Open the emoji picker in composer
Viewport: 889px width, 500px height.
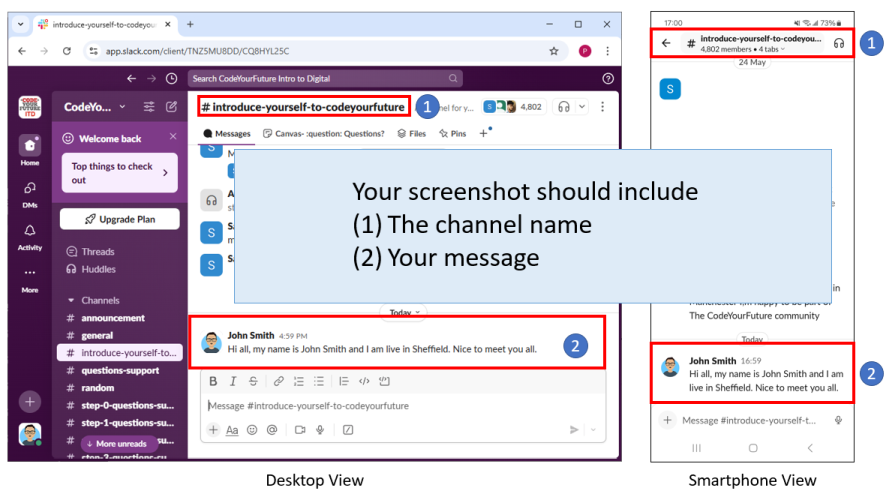252,429
